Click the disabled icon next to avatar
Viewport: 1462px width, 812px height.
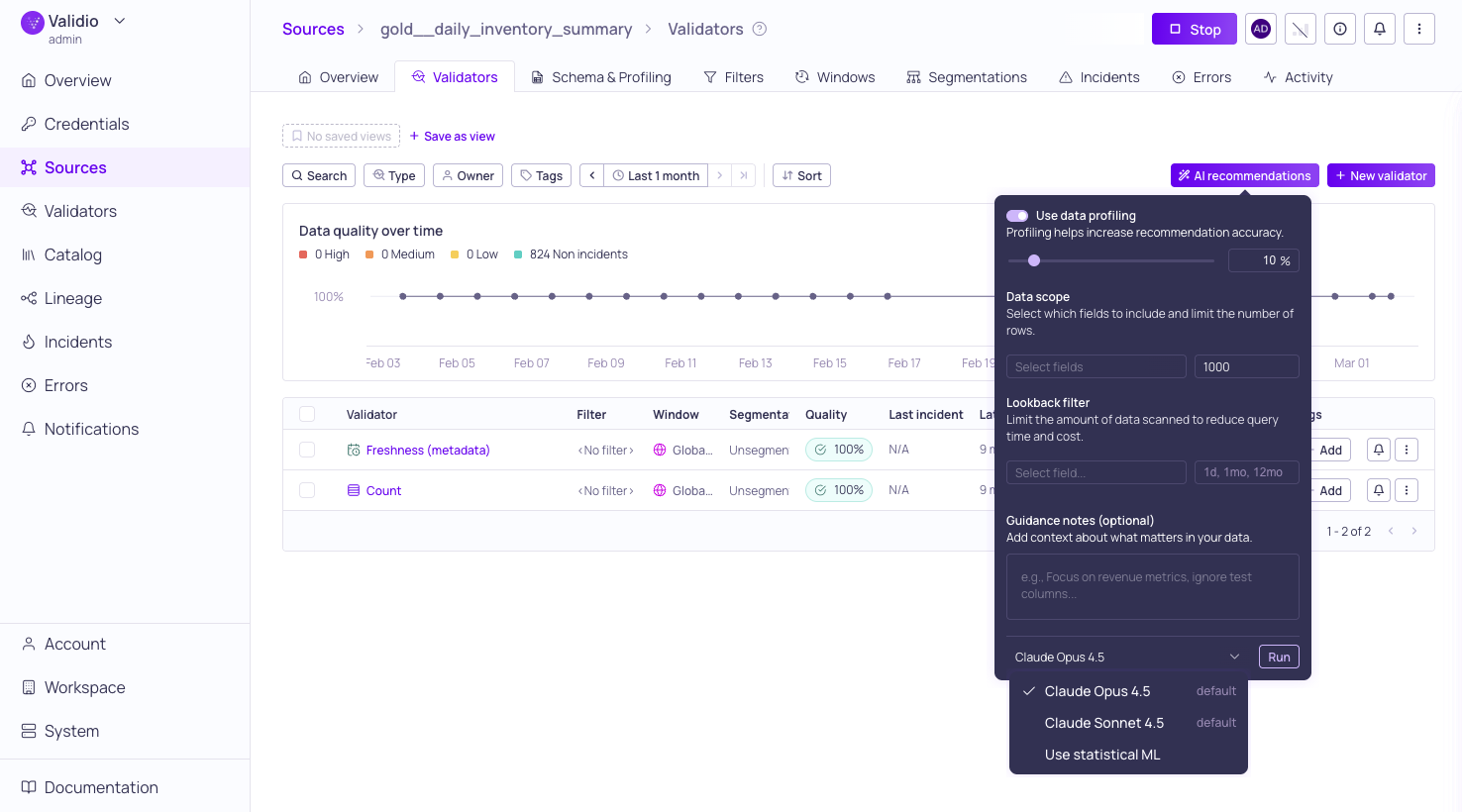[1301, 29]
